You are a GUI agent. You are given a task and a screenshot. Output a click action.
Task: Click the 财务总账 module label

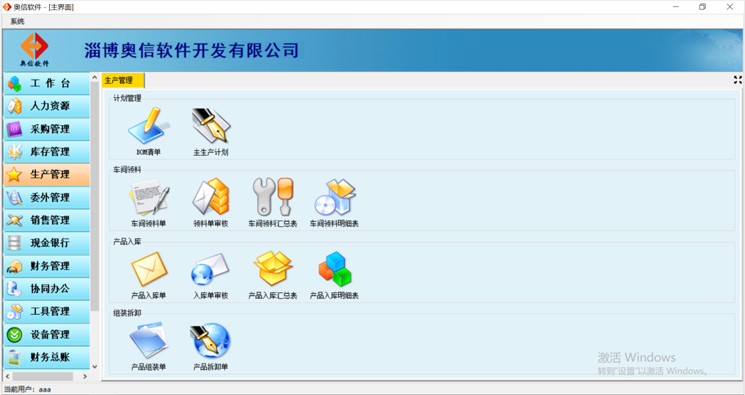click(x=50, y=357)
